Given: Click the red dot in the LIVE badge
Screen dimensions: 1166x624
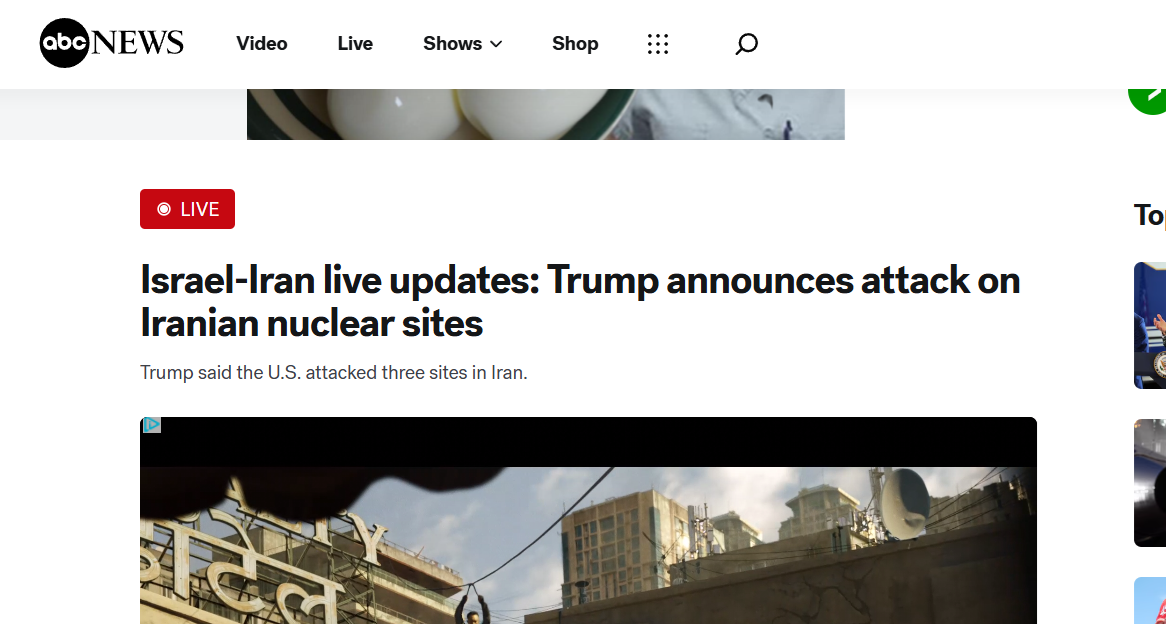Looking at the screenshot, I should [x=164, y=209].
